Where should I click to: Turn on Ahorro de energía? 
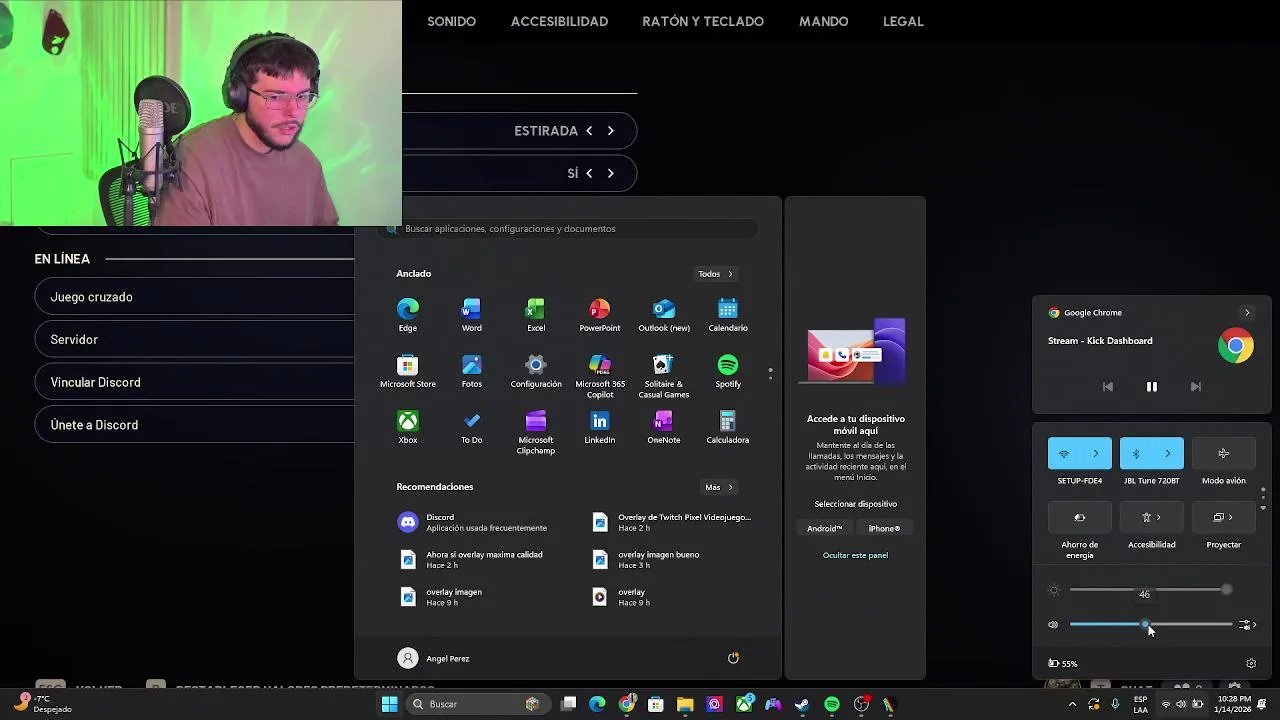pyautogui.click(x=1080, y=518)
